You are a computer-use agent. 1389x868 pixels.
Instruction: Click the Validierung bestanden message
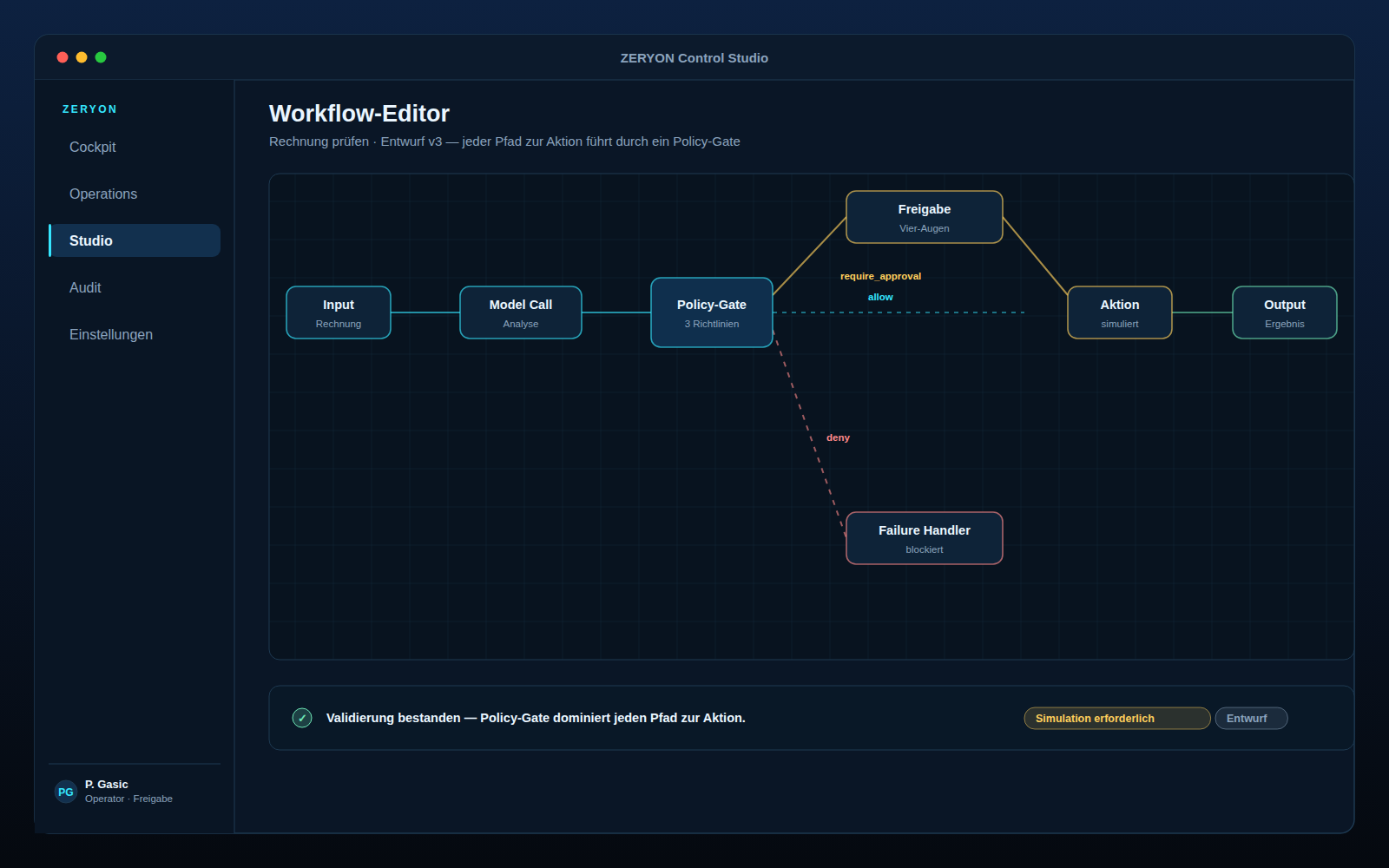[536, 718]
